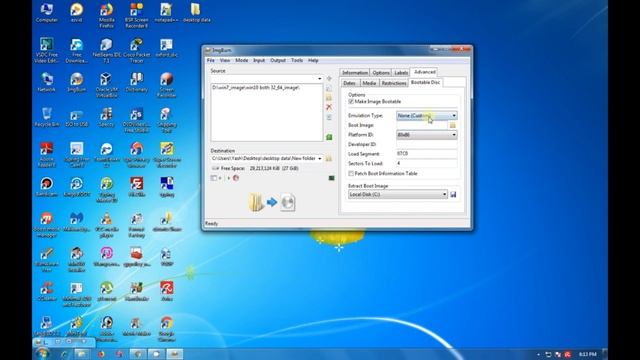Open the Extract Boot Image drive dropdown

tap(398, 194)
